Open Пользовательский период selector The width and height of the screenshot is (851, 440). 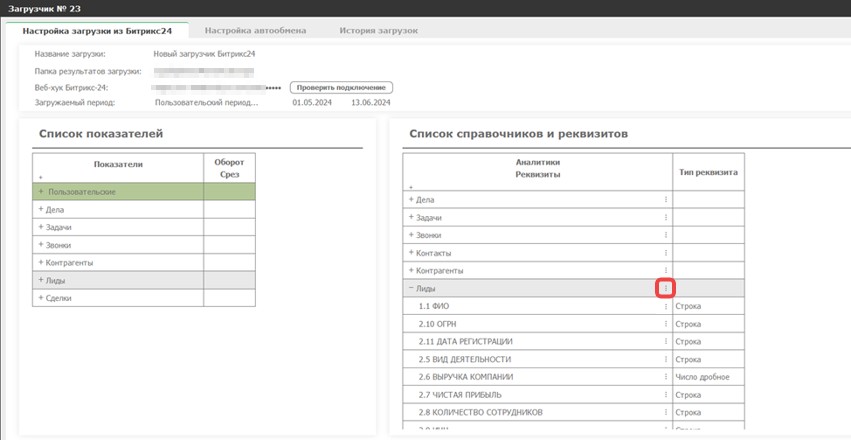(206, 102)
